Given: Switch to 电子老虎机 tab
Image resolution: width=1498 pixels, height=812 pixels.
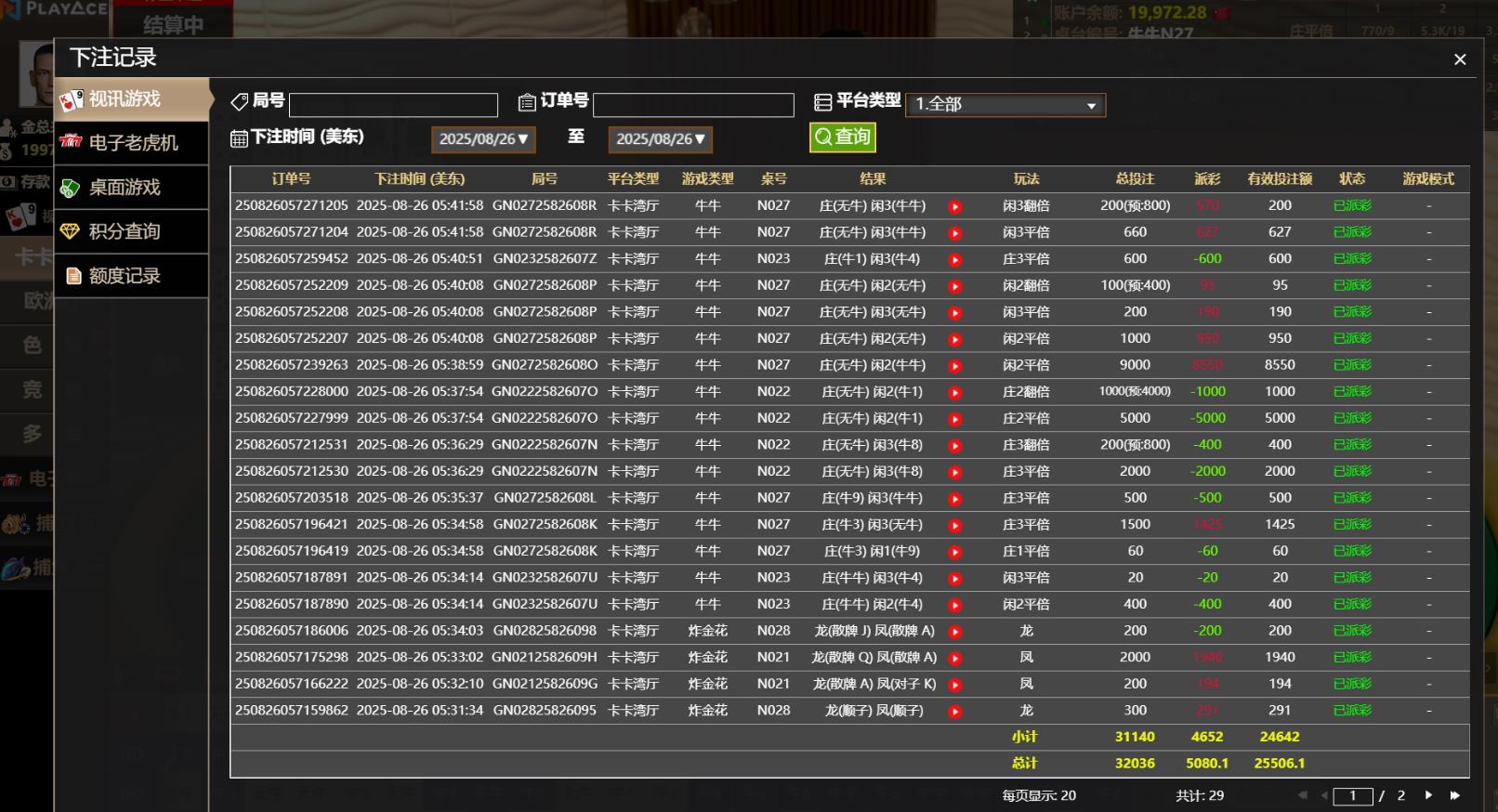Looking at the screenshot, I should tap(132, 143).
